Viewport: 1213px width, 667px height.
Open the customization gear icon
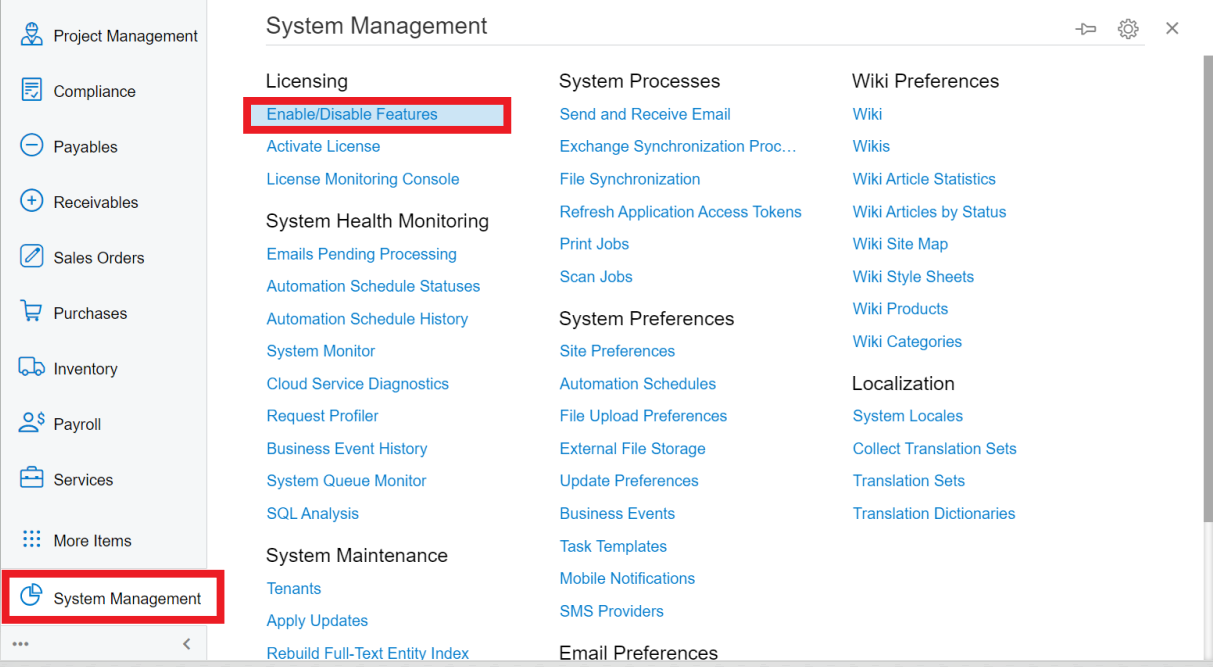tap(1128, 28)
